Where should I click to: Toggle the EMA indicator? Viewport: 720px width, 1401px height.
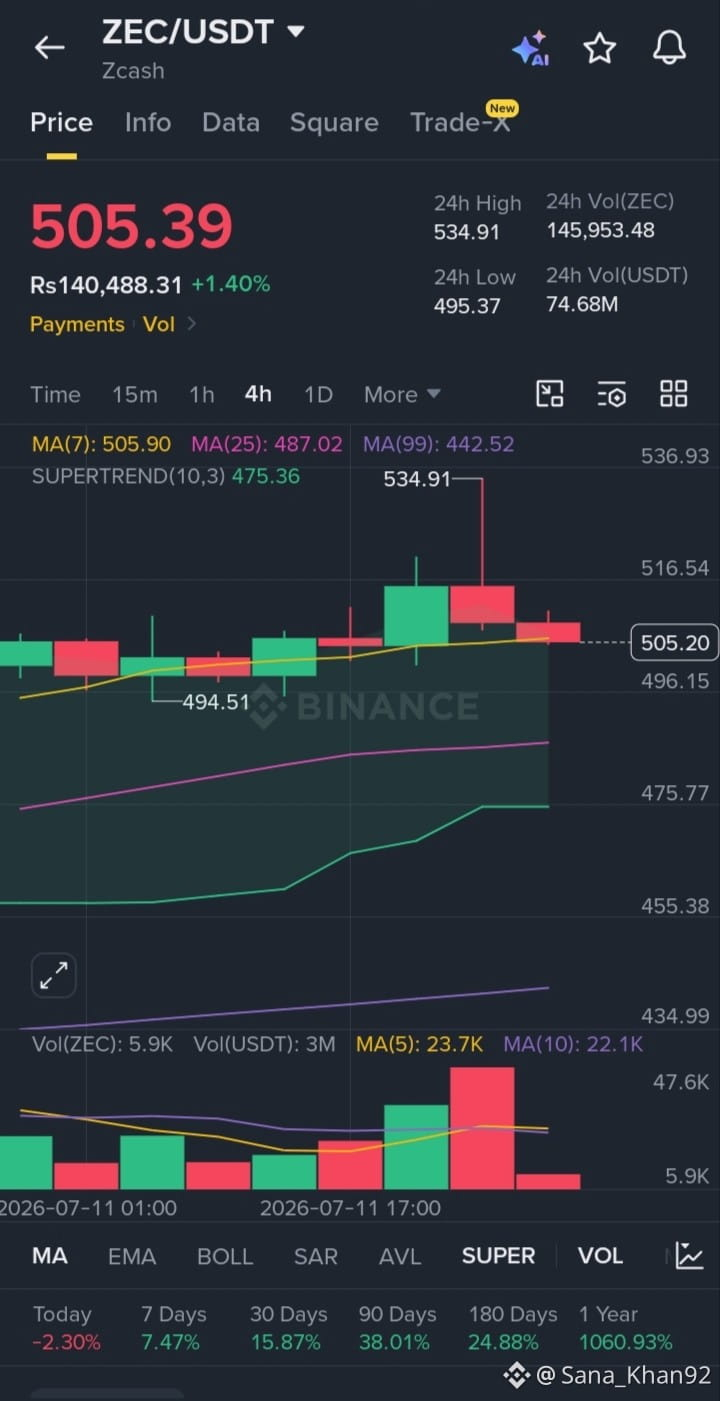[x=132, y=1256]
